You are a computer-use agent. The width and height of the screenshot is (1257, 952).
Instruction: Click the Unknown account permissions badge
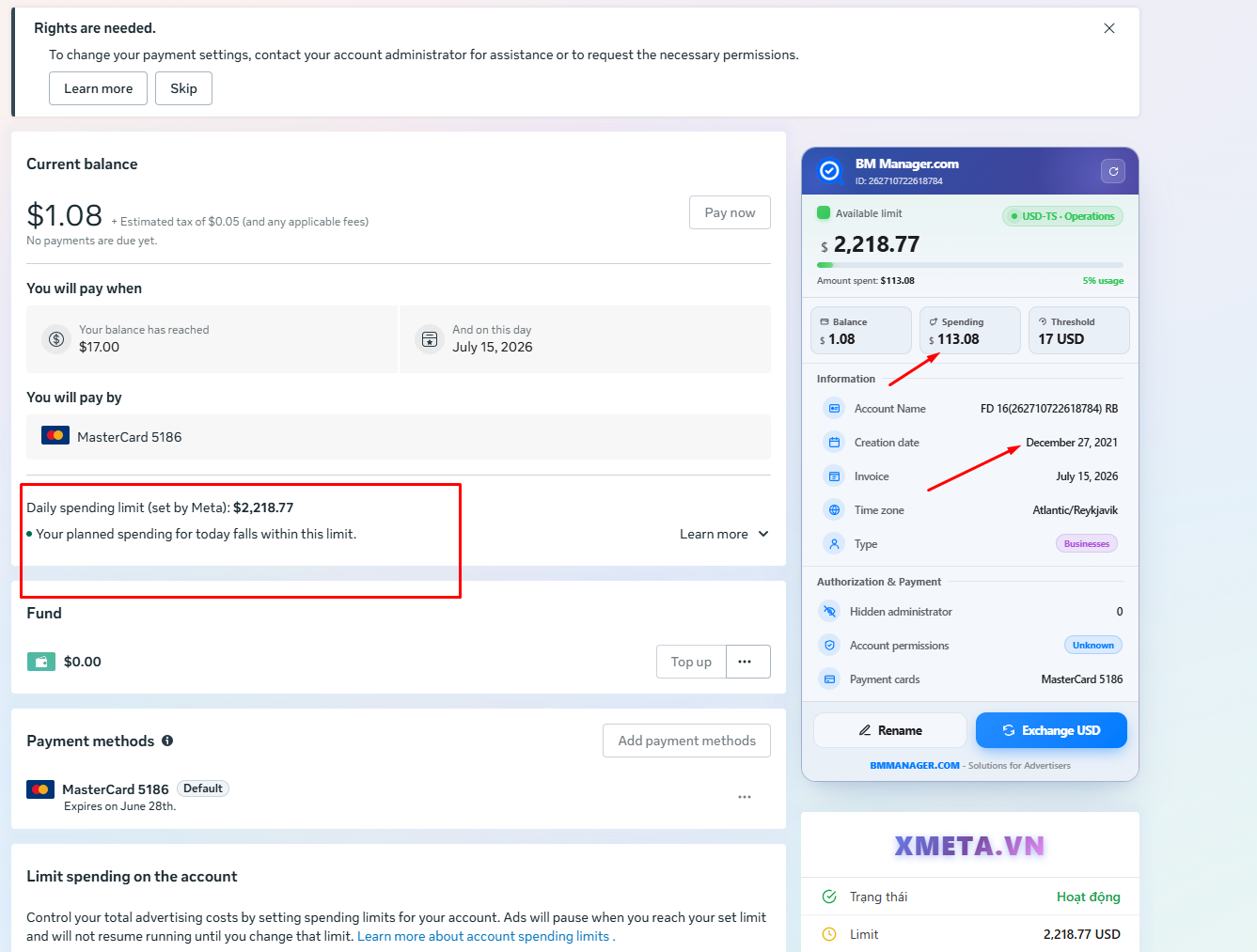(1093, 646)
